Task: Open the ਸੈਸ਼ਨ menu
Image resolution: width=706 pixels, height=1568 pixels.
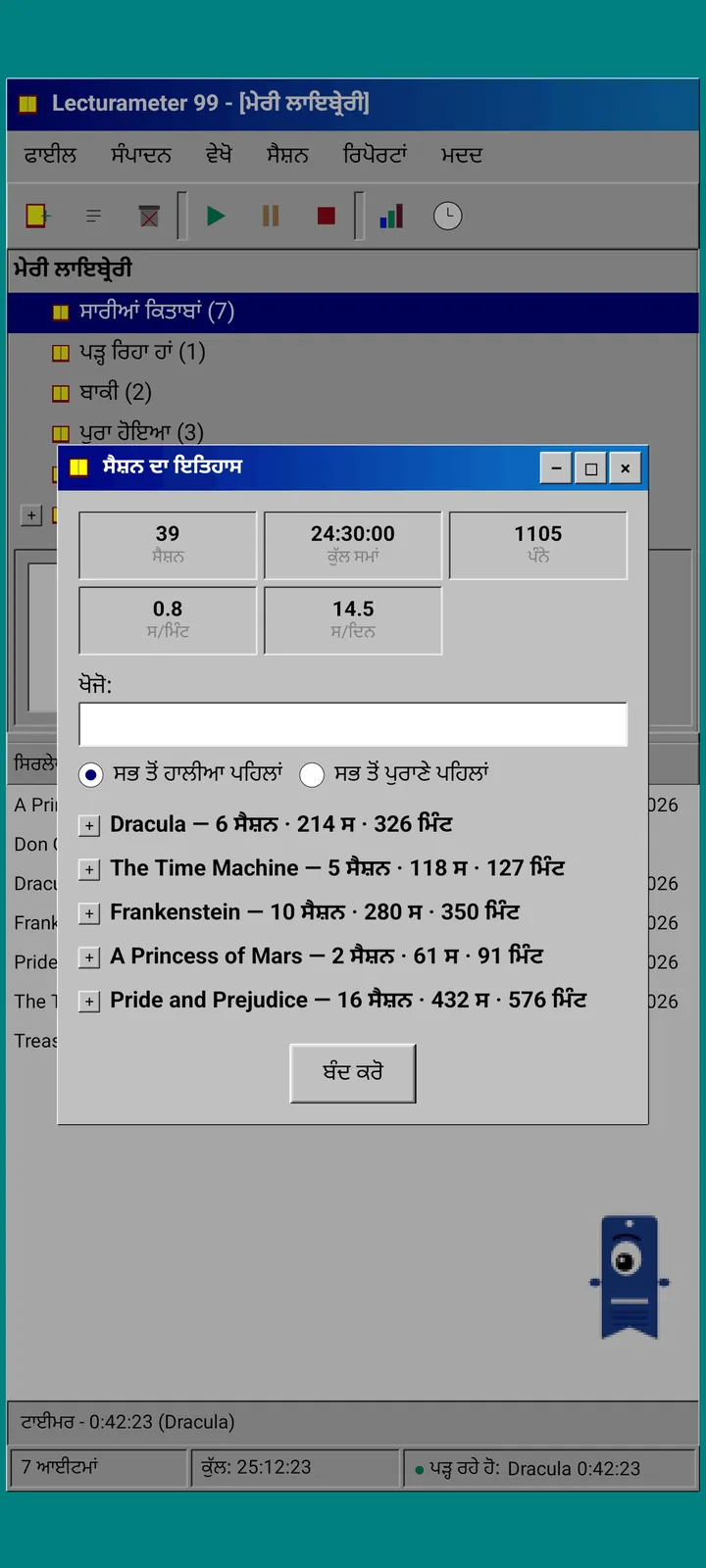Action: coord(287,155)
